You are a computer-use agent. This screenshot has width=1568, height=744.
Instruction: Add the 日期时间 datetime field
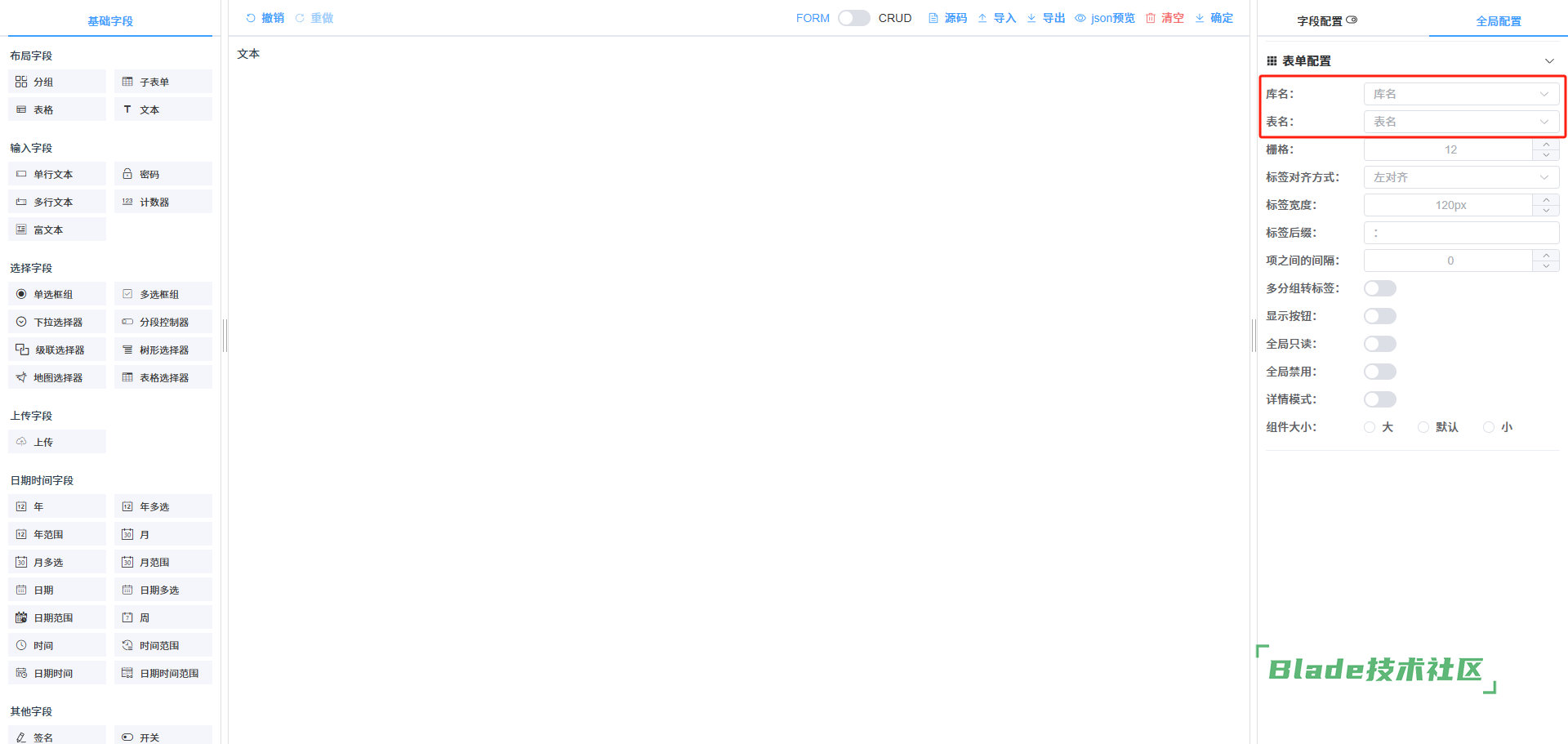click(x=57, y=673)
